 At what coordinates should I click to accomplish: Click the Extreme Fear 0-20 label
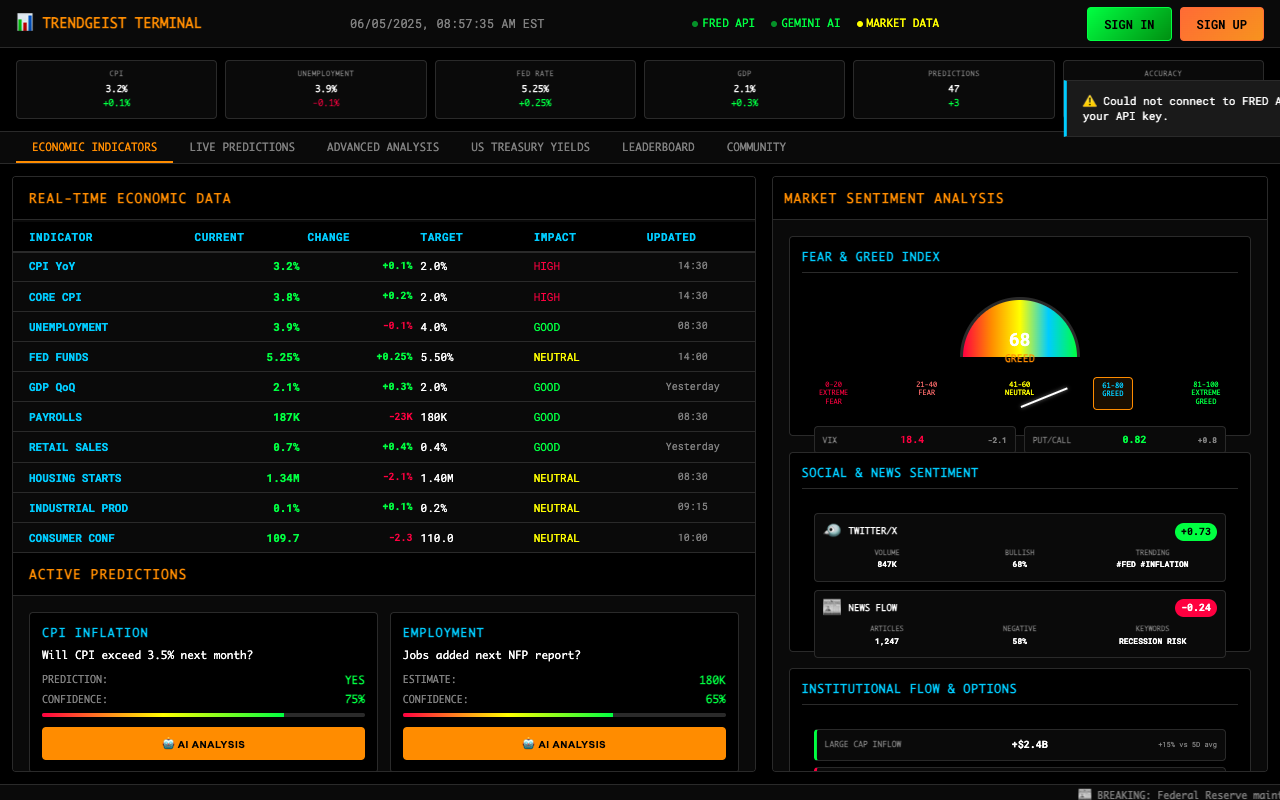833,393
